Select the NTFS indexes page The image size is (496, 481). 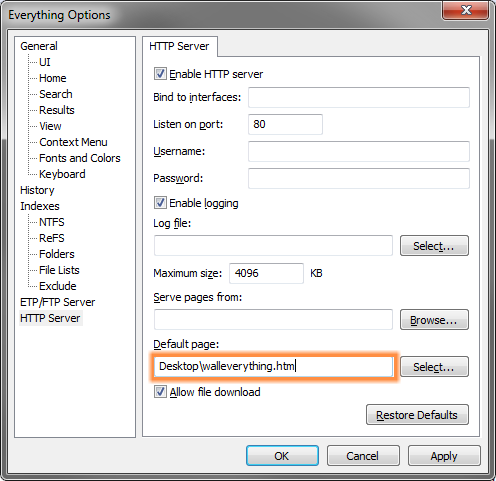[52, 222]
